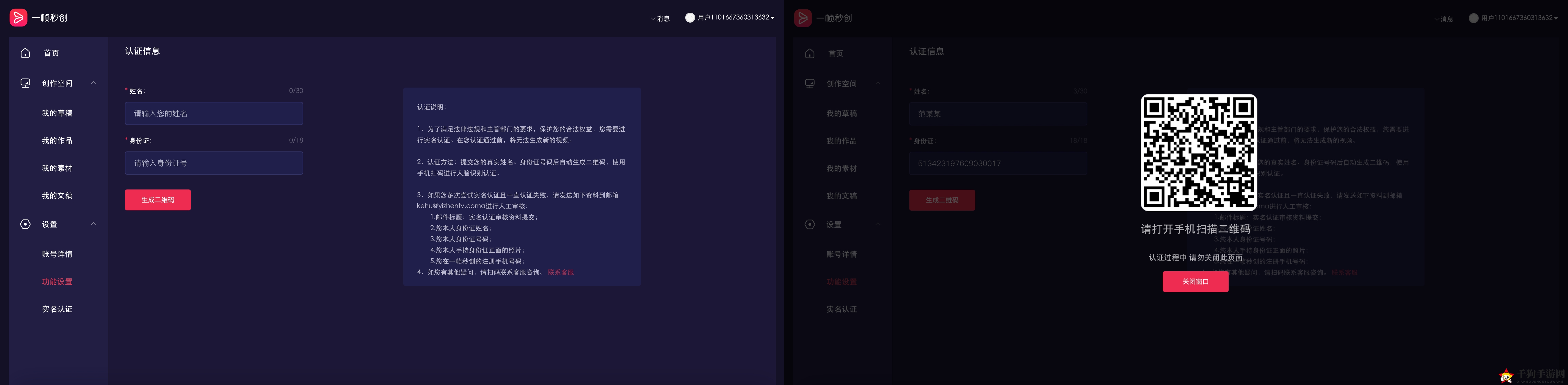Click the QR code image in the dialog

pos(1199,152)
